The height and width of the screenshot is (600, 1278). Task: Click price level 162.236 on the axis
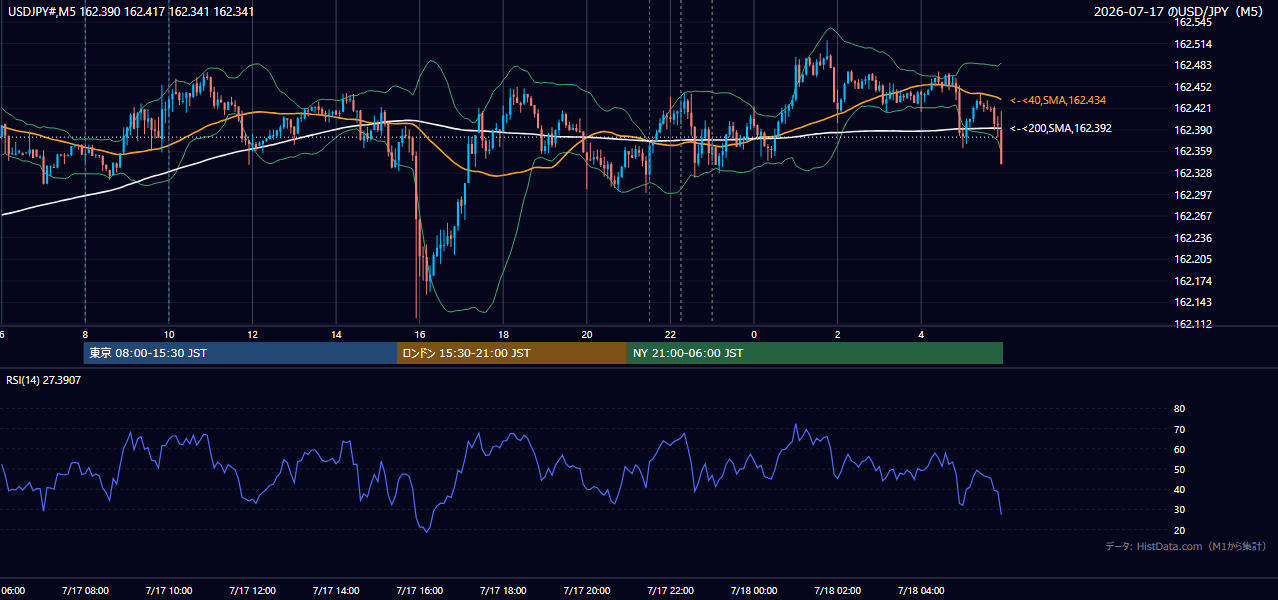point(1192,238)
